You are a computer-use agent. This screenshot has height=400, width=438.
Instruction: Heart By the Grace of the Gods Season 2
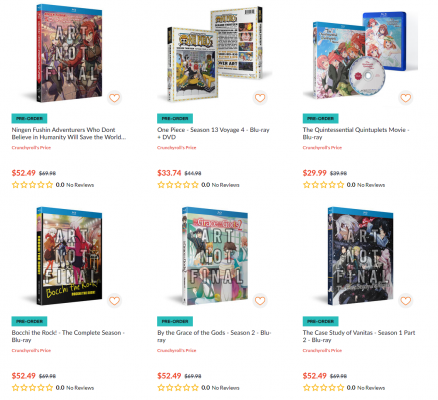point(260,301)
